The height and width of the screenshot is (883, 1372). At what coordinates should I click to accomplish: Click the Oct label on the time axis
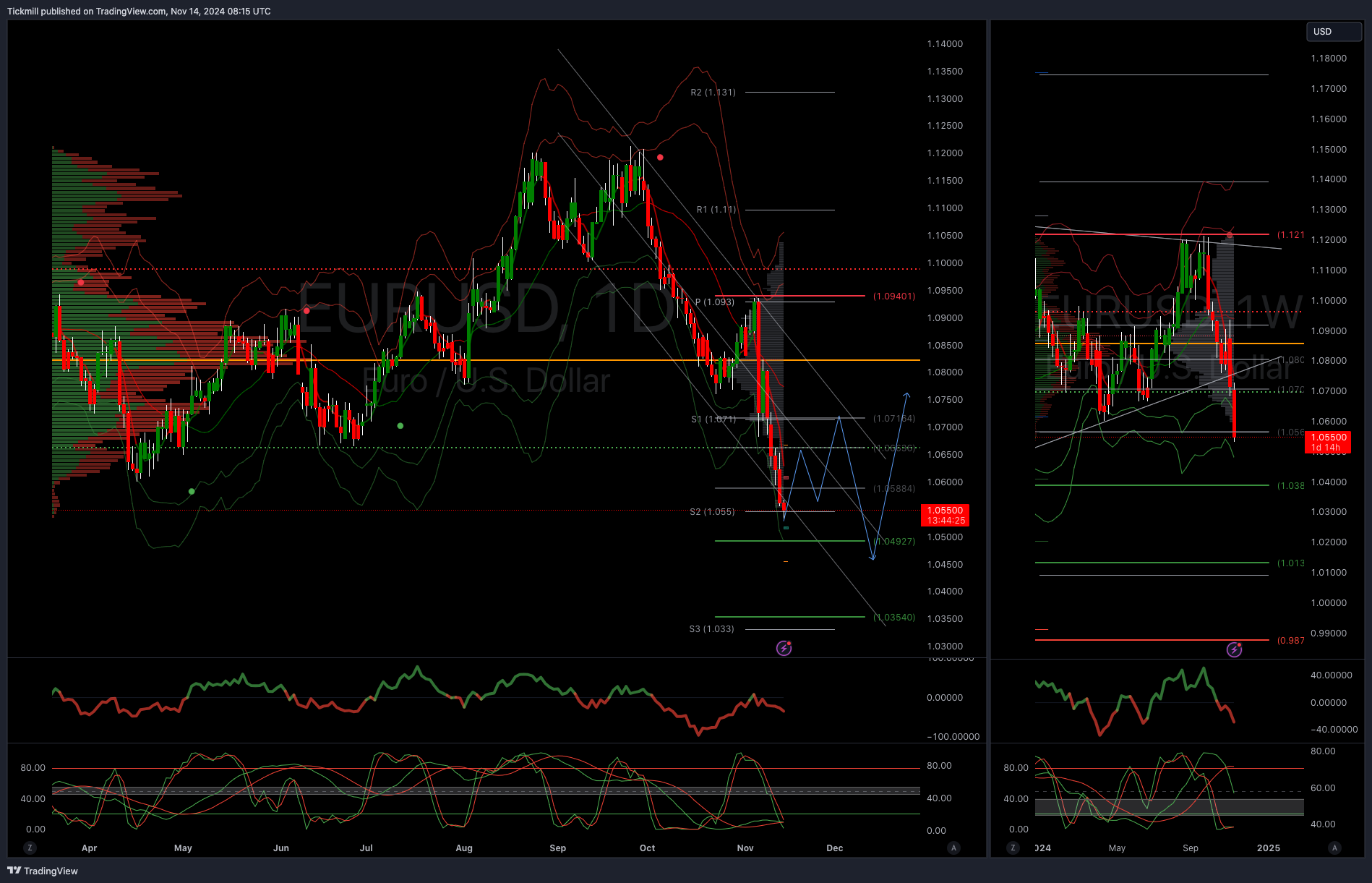click(x=648, y=848)
